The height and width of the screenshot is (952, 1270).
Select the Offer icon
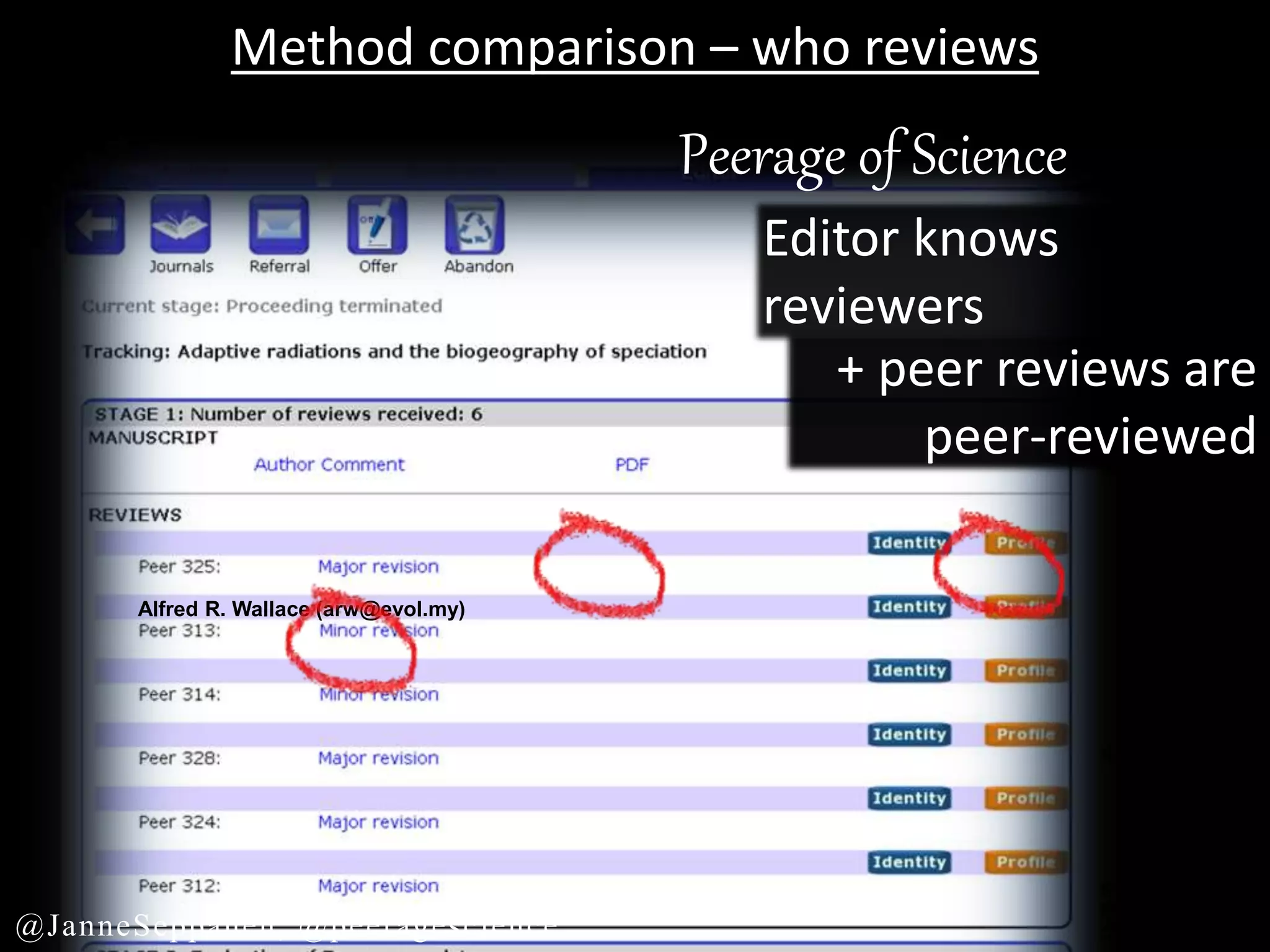pos(378,224)
